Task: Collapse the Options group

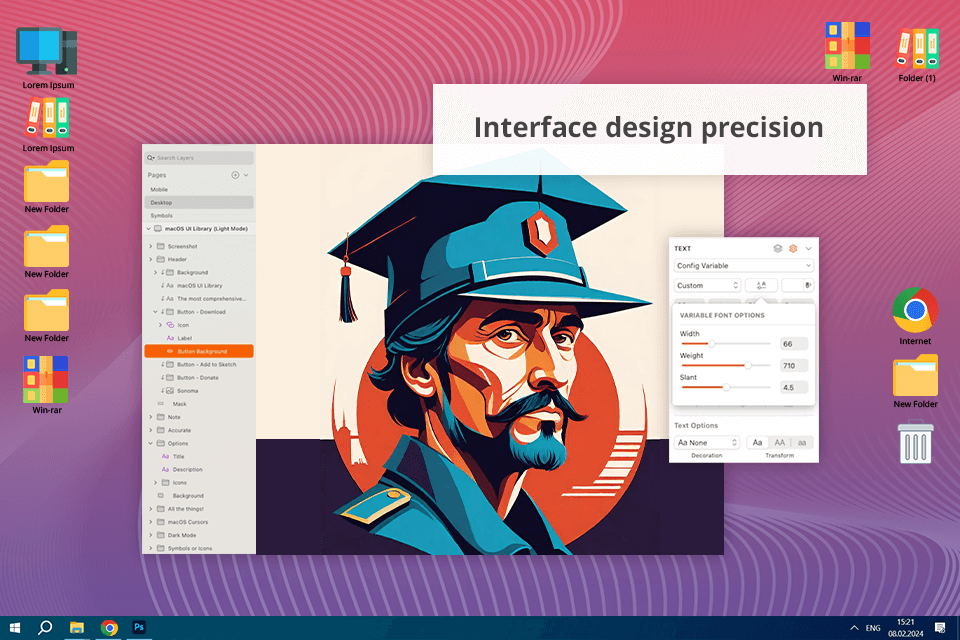Action: coord(151,443)
